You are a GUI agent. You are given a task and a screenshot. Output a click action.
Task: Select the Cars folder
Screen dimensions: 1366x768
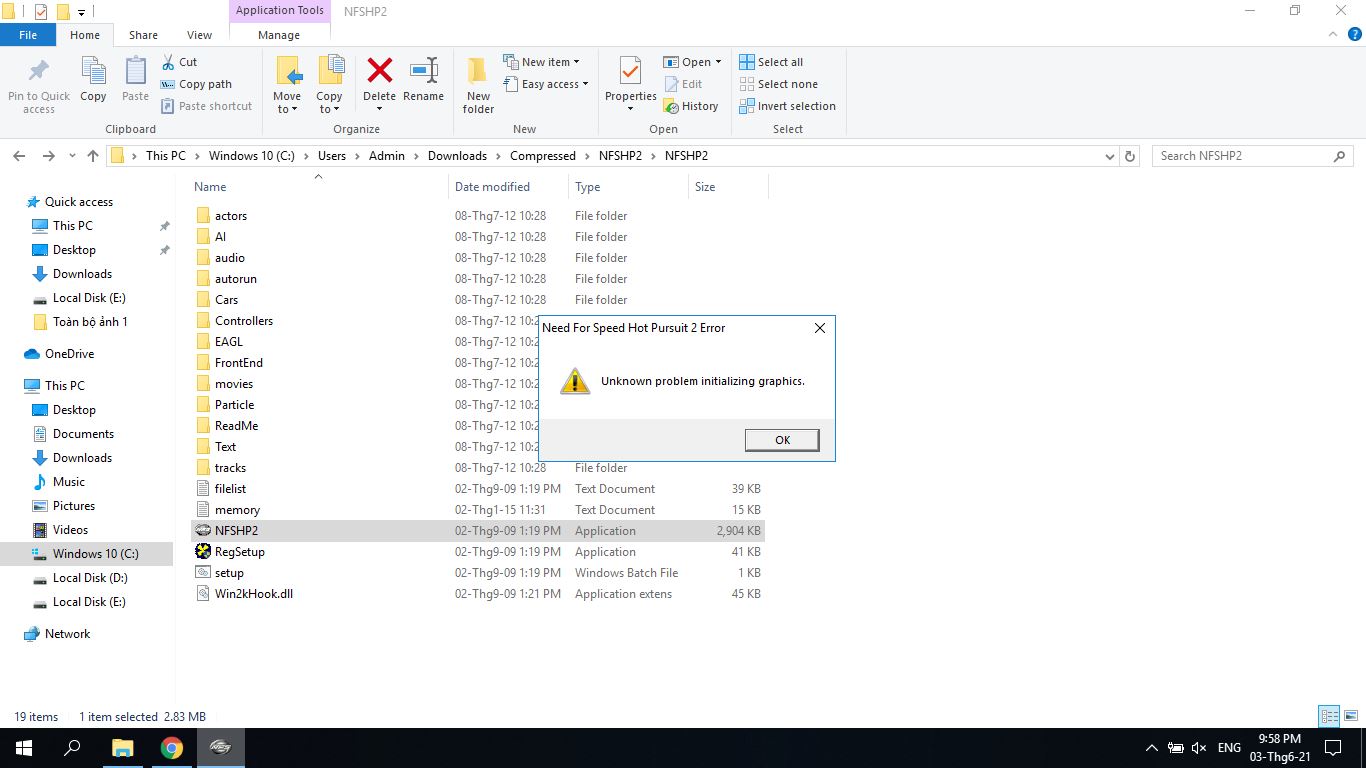(478, 300)
